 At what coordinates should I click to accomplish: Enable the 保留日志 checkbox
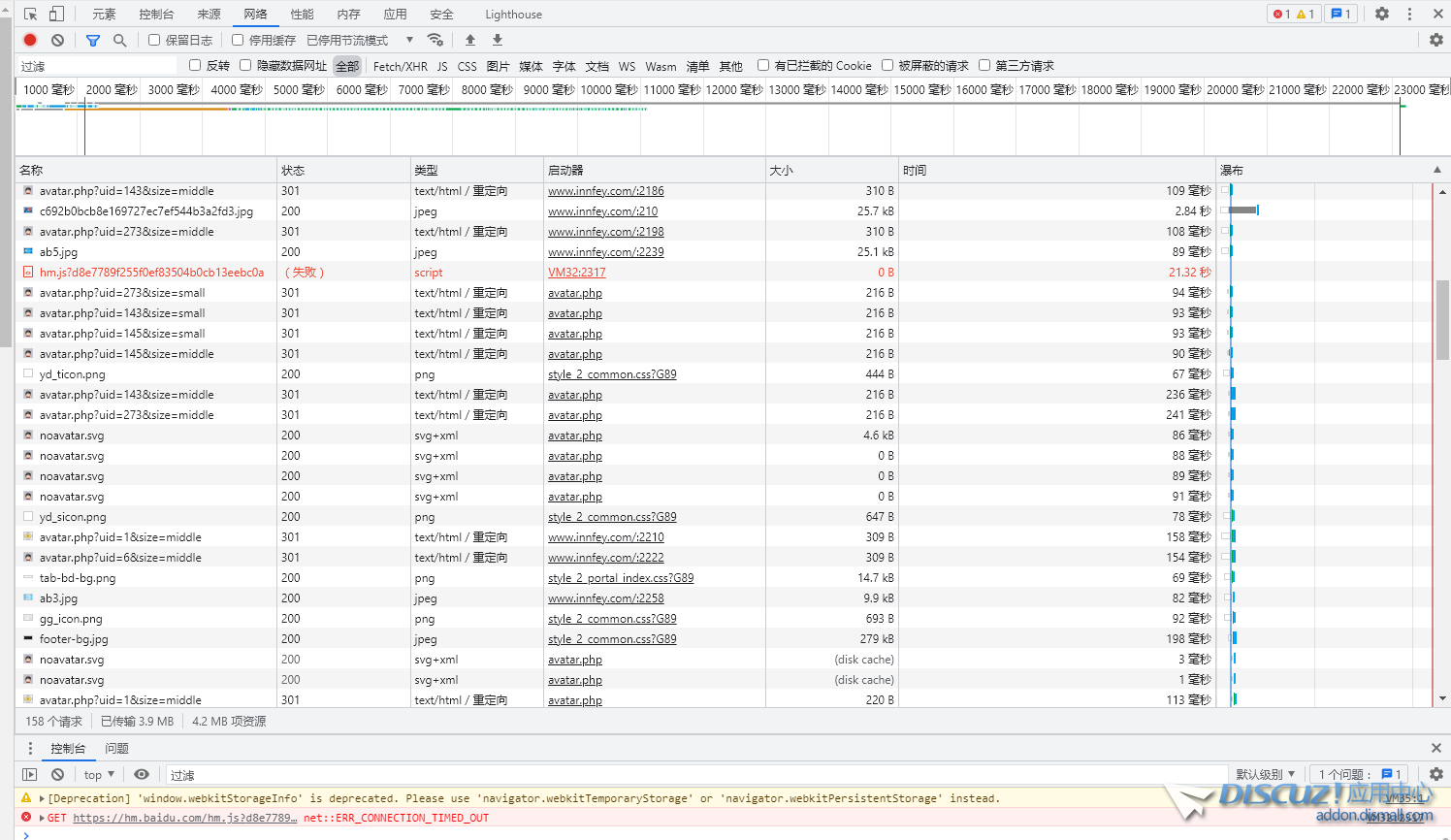[x=154, y=40]
